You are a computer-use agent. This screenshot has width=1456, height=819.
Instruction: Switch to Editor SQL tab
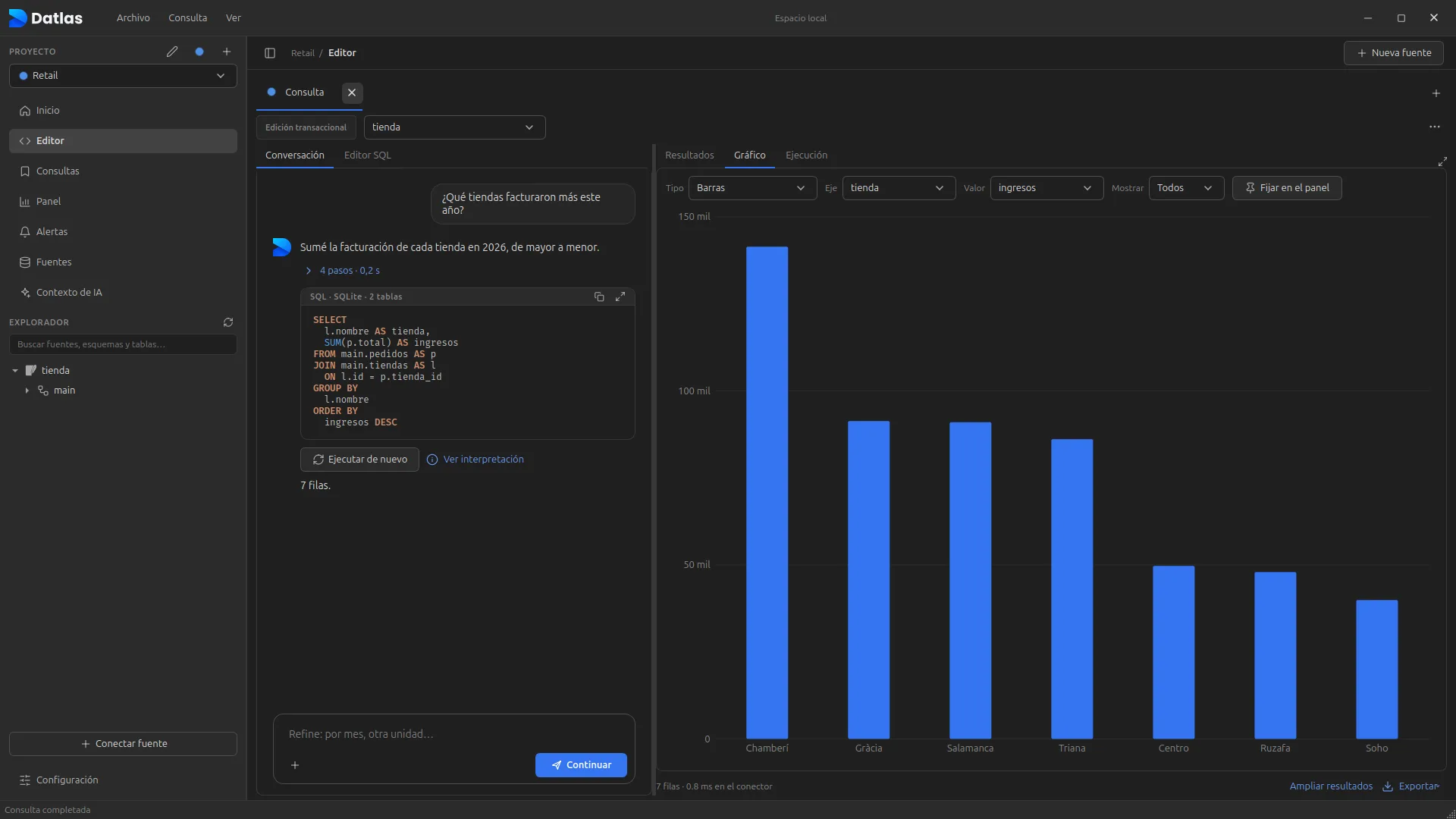(368, 155)
